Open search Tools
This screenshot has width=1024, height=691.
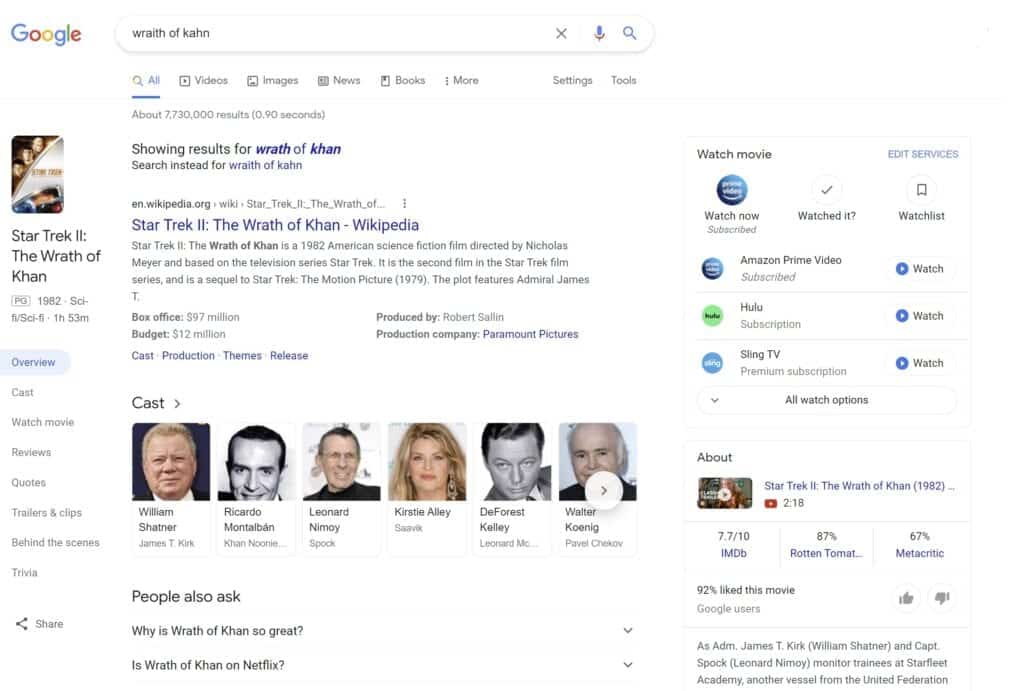(x=624, y=80)
